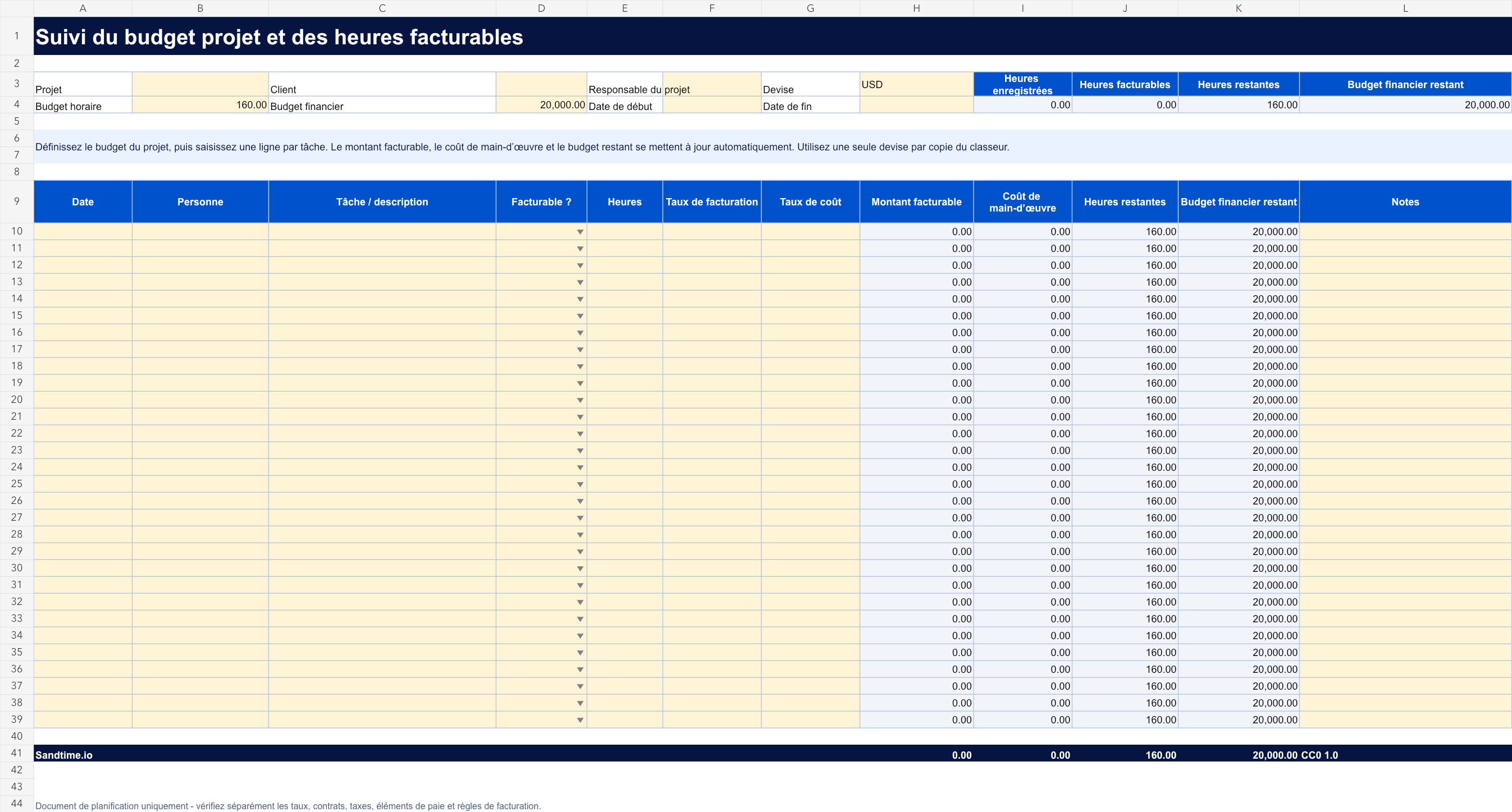The width and height of the screenshot is (1512, 812).
Task: Open the Facturable dropdown in row 21
Action: click(579, 417)
